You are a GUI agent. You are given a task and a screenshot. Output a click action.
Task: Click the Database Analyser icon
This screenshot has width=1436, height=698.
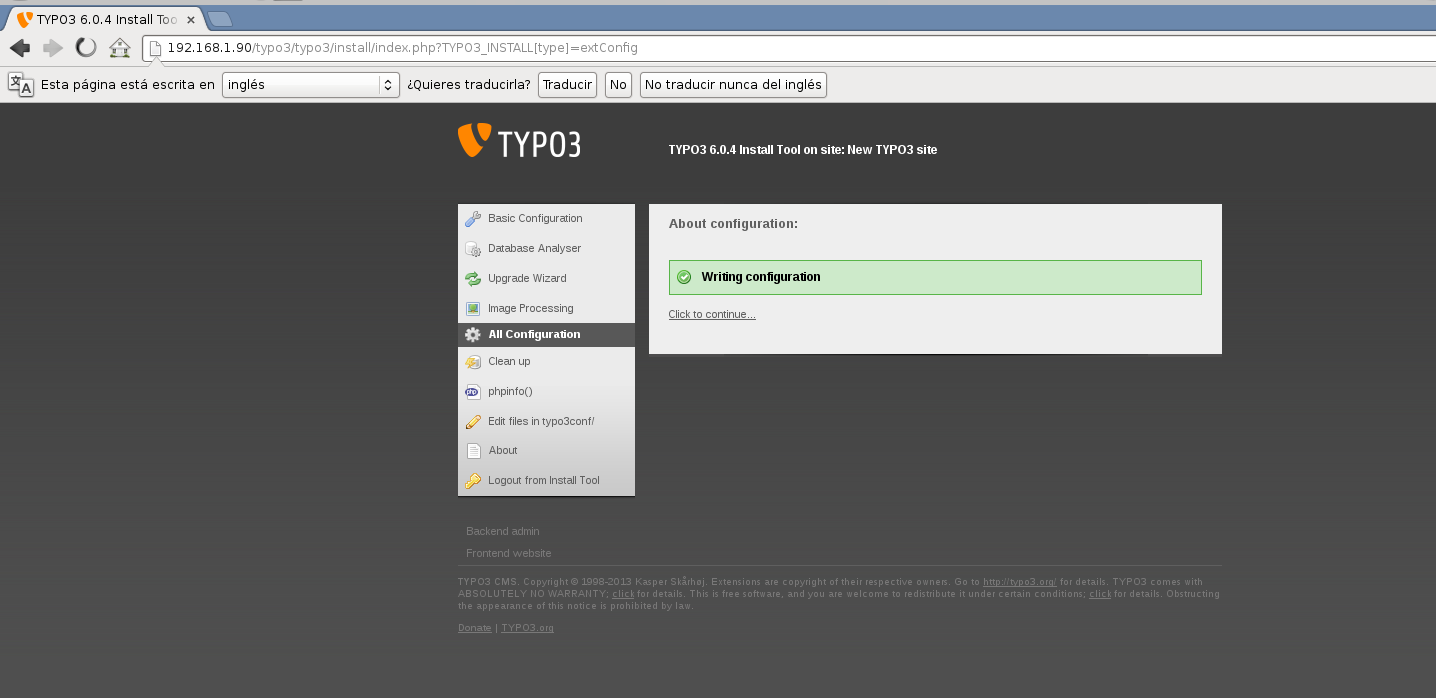473,249
